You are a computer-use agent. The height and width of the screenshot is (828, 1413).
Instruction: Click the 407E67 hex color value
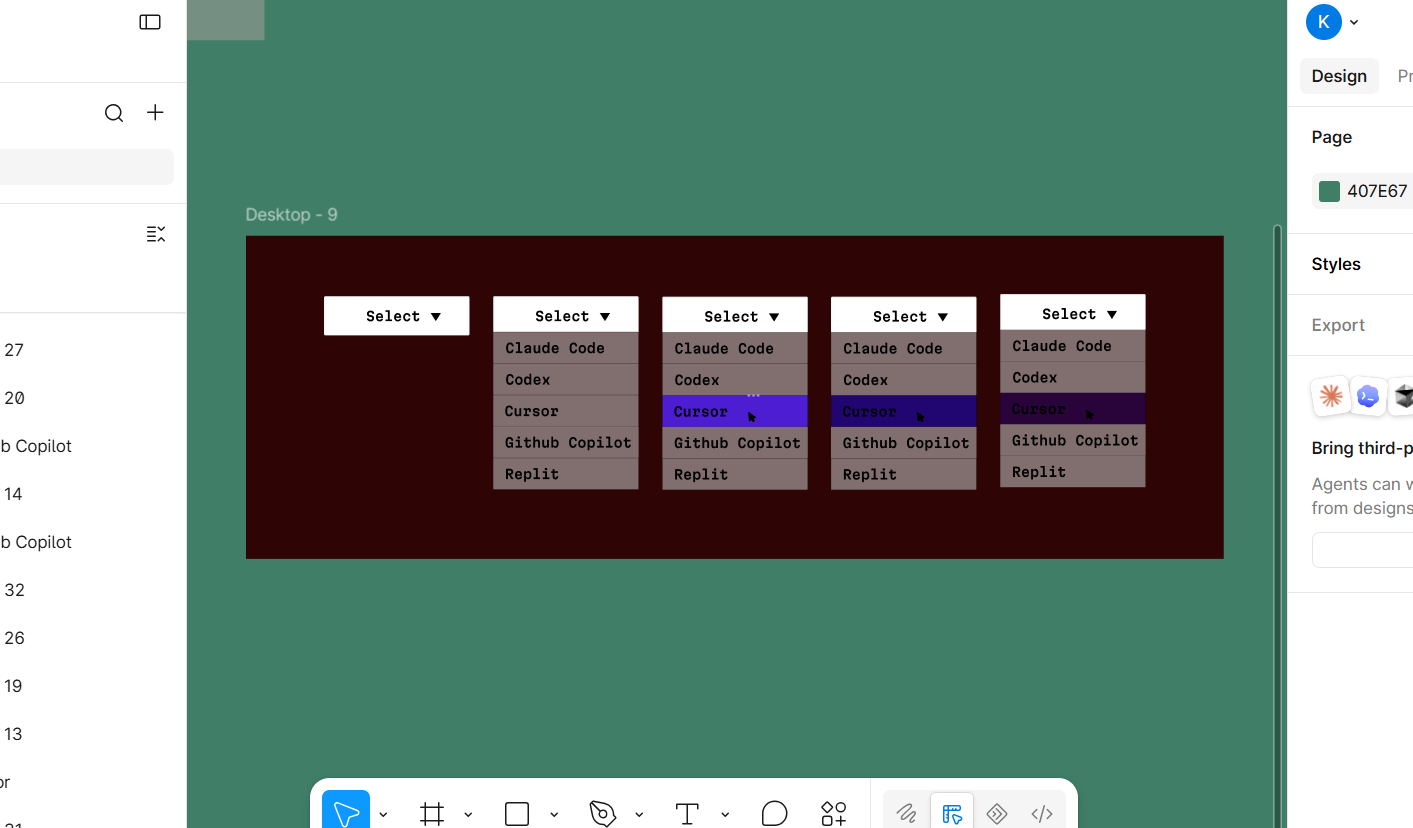[x=1377, y=192]
